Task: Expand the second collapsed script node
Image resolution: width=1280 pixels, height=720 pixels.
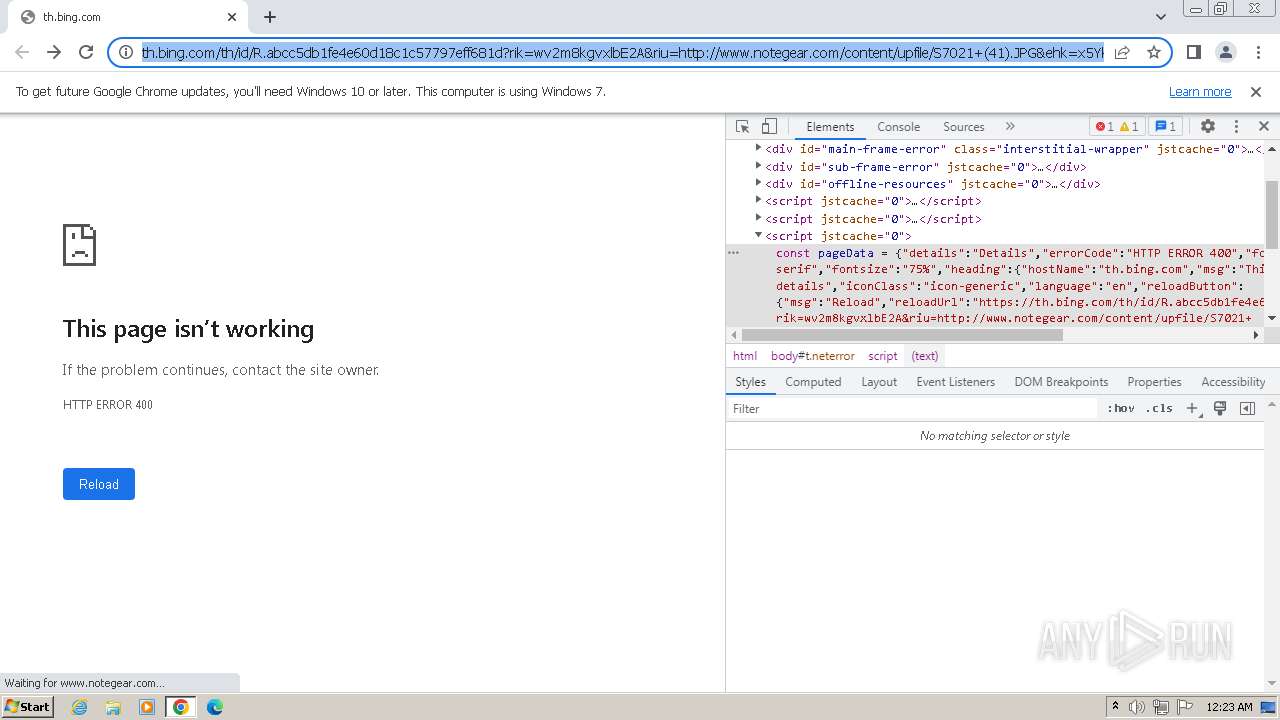Action: click(x=758, y=218)
